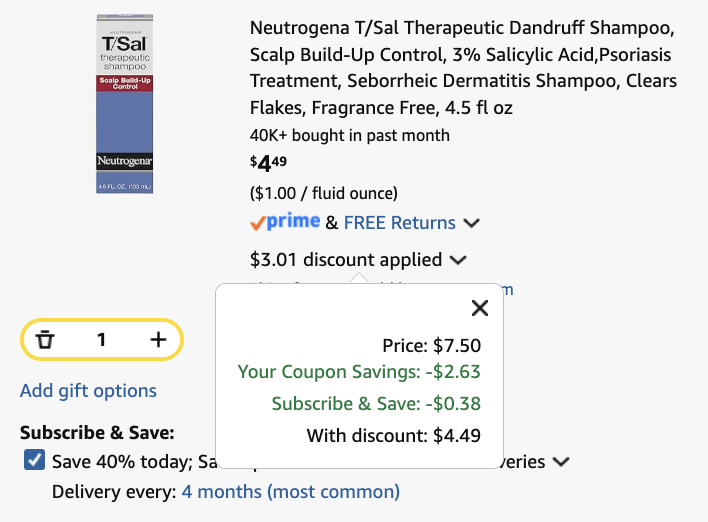Change delivery frequency via 4 months link
This screenshot has height=522, width=708.
(x=290, y=491)
